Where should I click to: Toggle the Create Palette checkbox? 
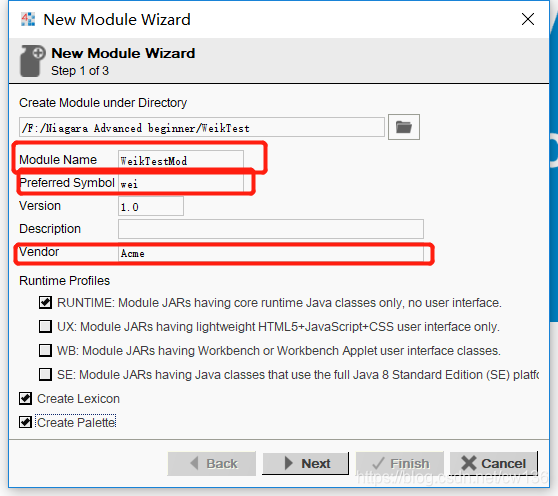click(x=26, y=422)
